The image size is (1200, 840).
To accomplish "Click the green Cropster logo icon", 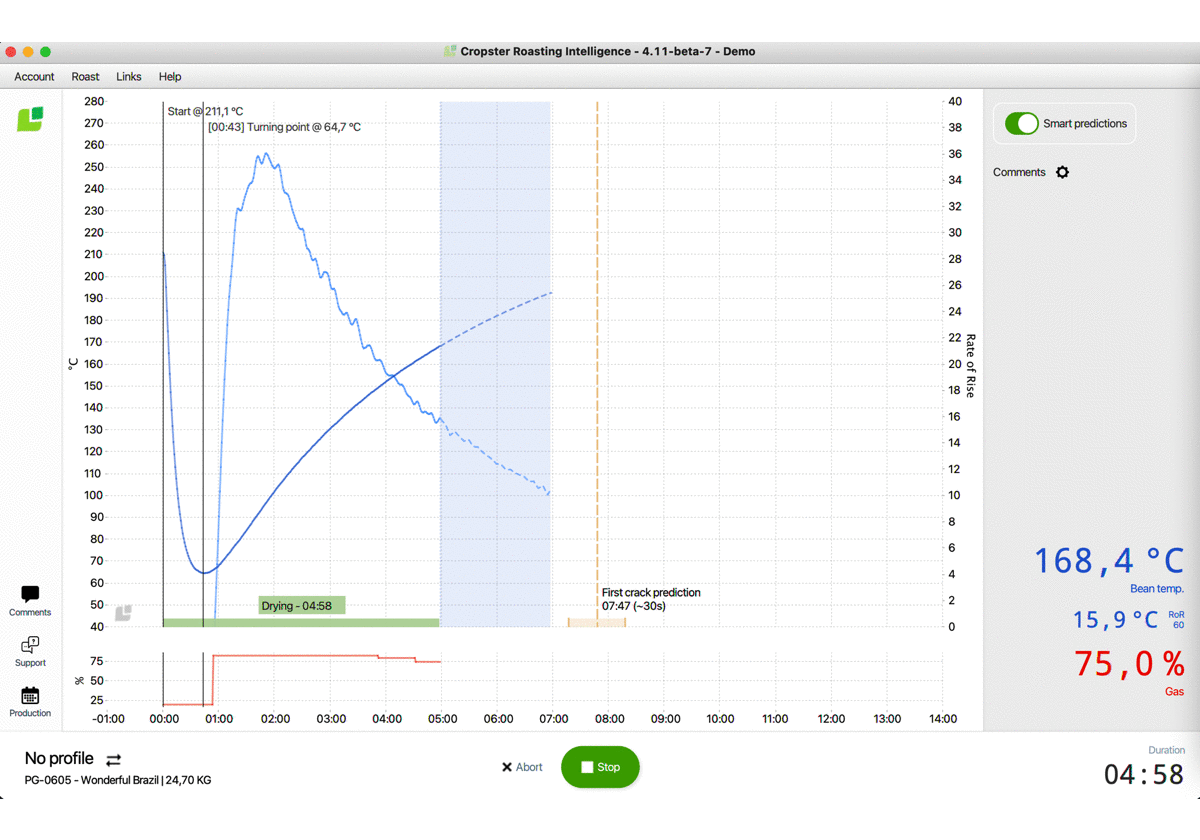I will point(30,119).
